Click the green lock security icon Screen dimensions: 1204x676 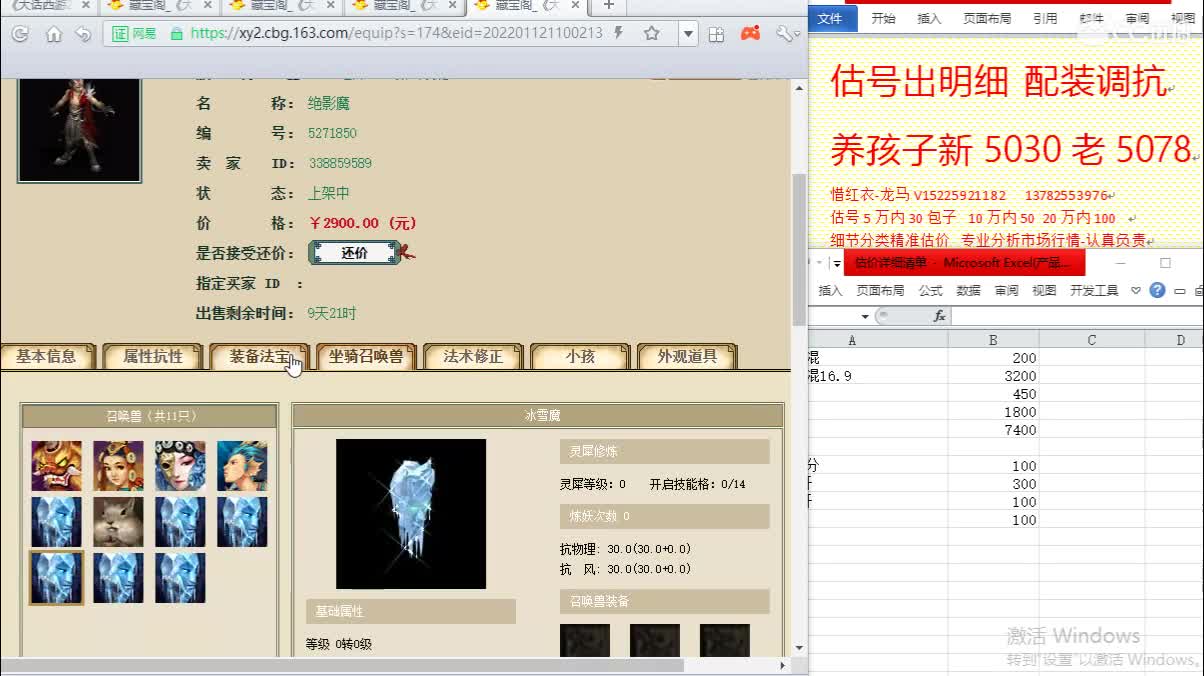pyautogui.click(x=177, y=33)
